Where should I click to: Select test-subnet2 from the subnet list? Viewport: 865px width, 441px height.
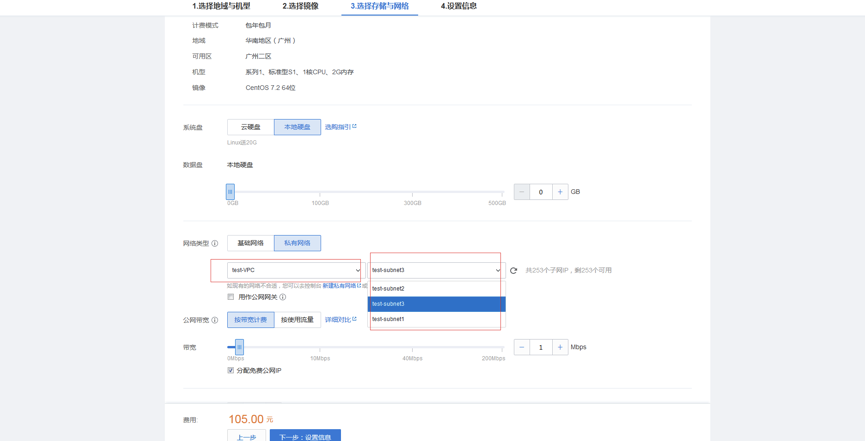pos(436,288)
